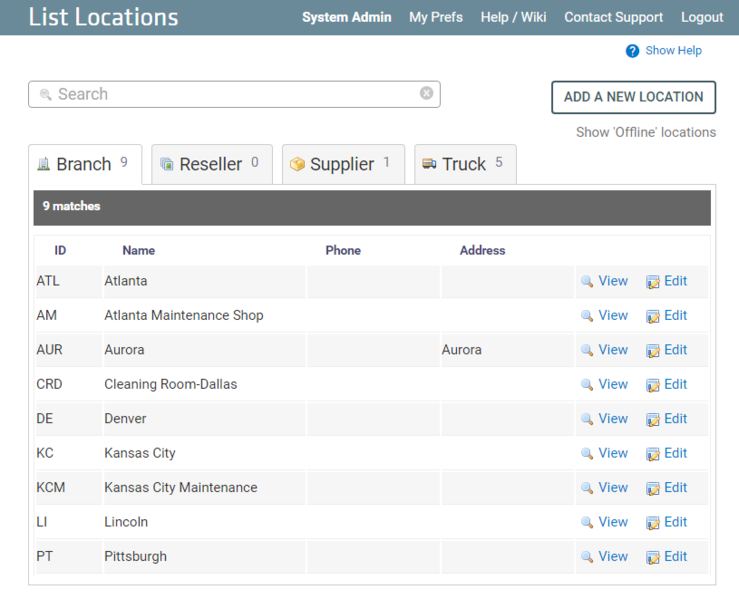Viewport: 739px width, 599px height.
Task: Click the edit icon in Lincoln row
Action: pos(653,523)
